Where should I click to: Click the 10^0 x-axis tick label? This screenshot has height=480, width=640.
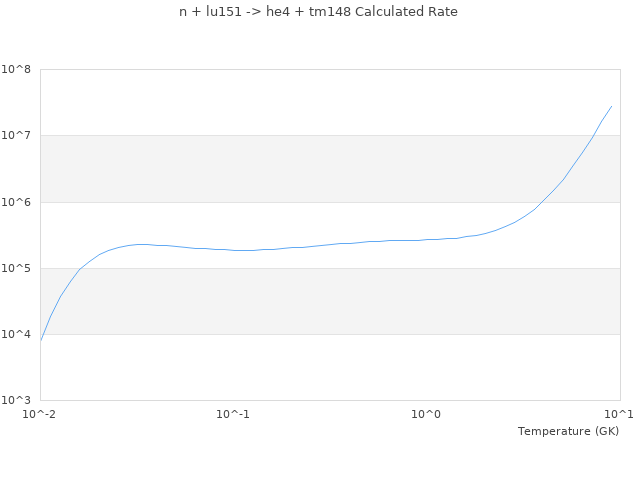(x=427, y=414)
